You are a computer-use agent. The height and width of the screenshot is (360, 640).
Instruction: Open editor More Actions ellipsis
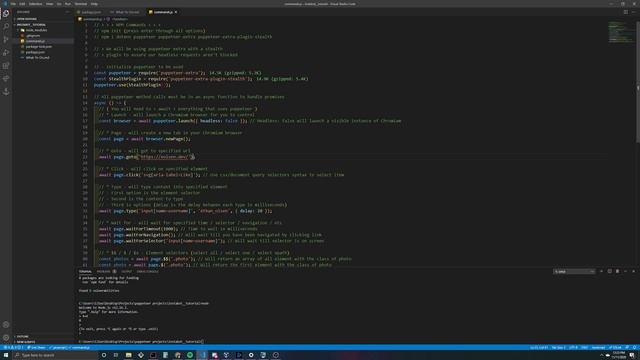633,12
